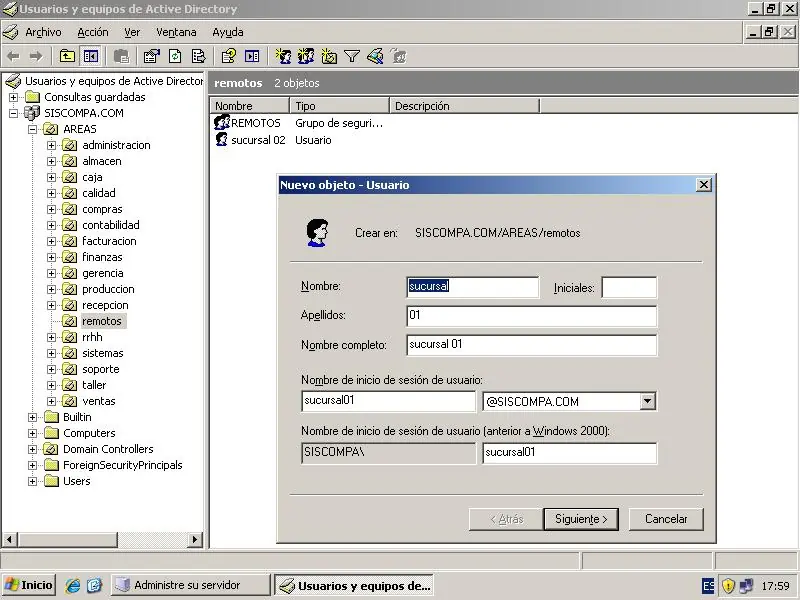Select ForeignSecurityPrincipals in the tree
Image resolution: width=800 pixels, height=600 pixels.
[x=122, y=465]
